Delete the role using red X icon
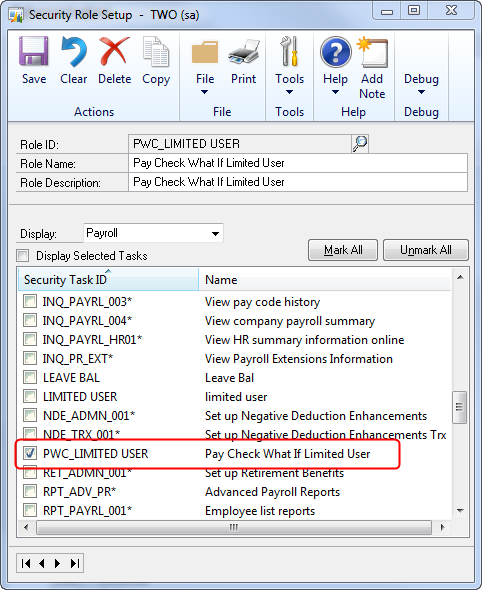This screenshot has height=590, width=482. click(114, 52)
